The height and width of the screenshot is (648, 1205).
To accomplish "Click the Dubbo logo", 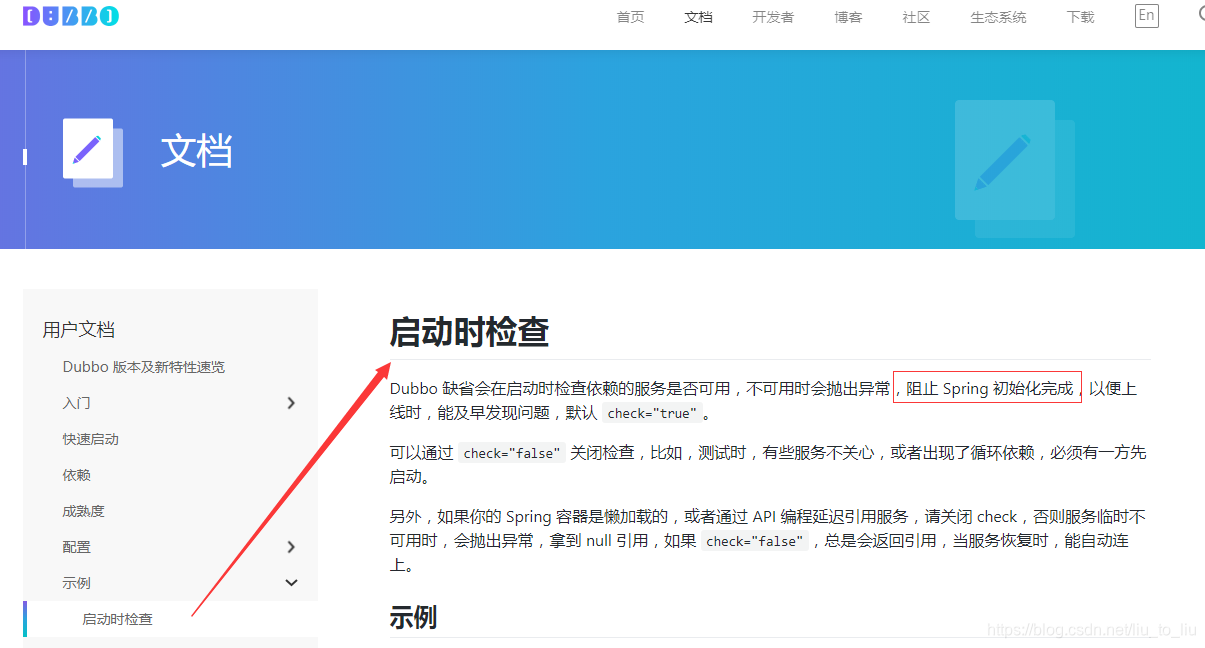I will 70,16.
